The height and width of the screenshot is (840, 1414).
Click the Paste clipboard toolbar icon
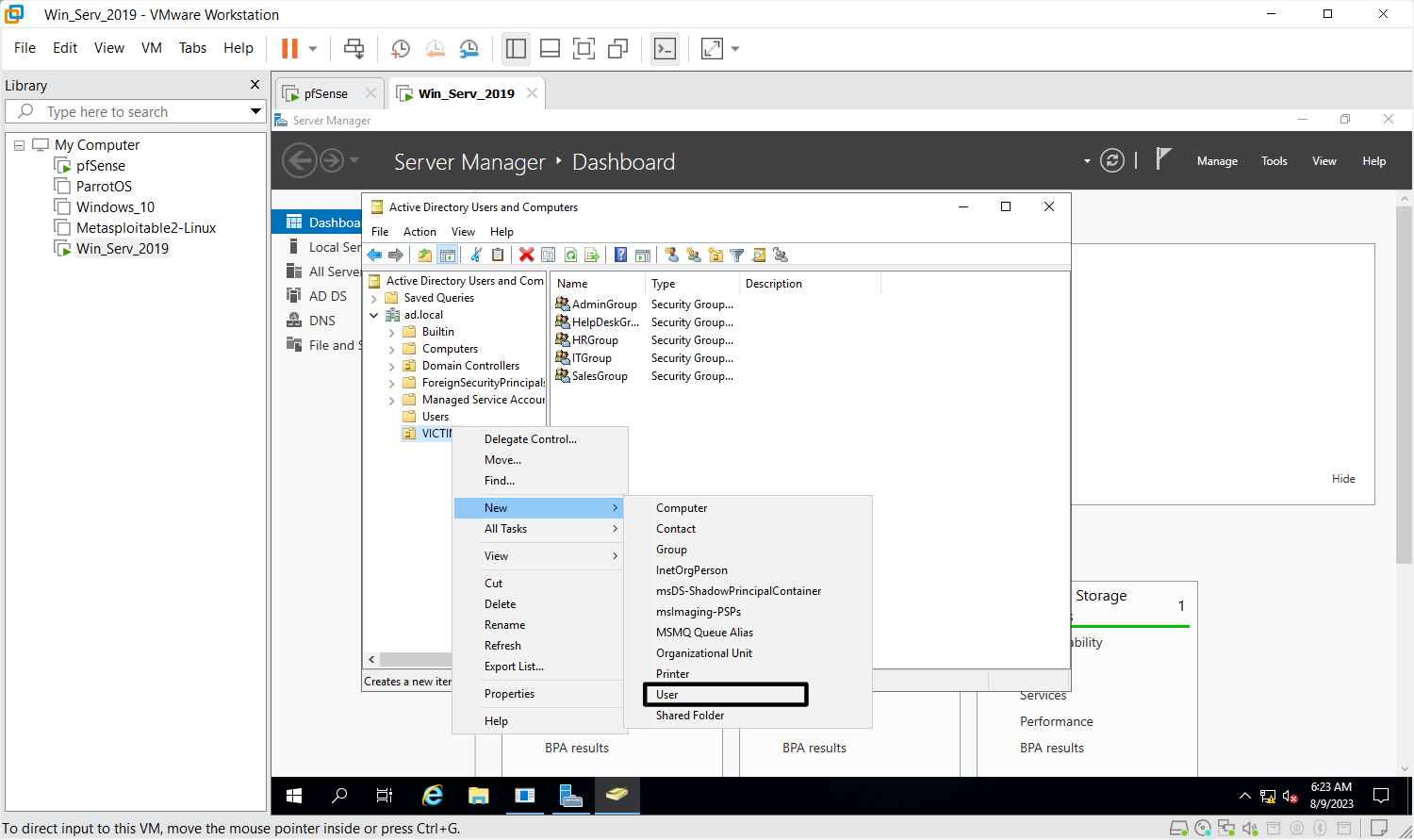tap(498, 255)
